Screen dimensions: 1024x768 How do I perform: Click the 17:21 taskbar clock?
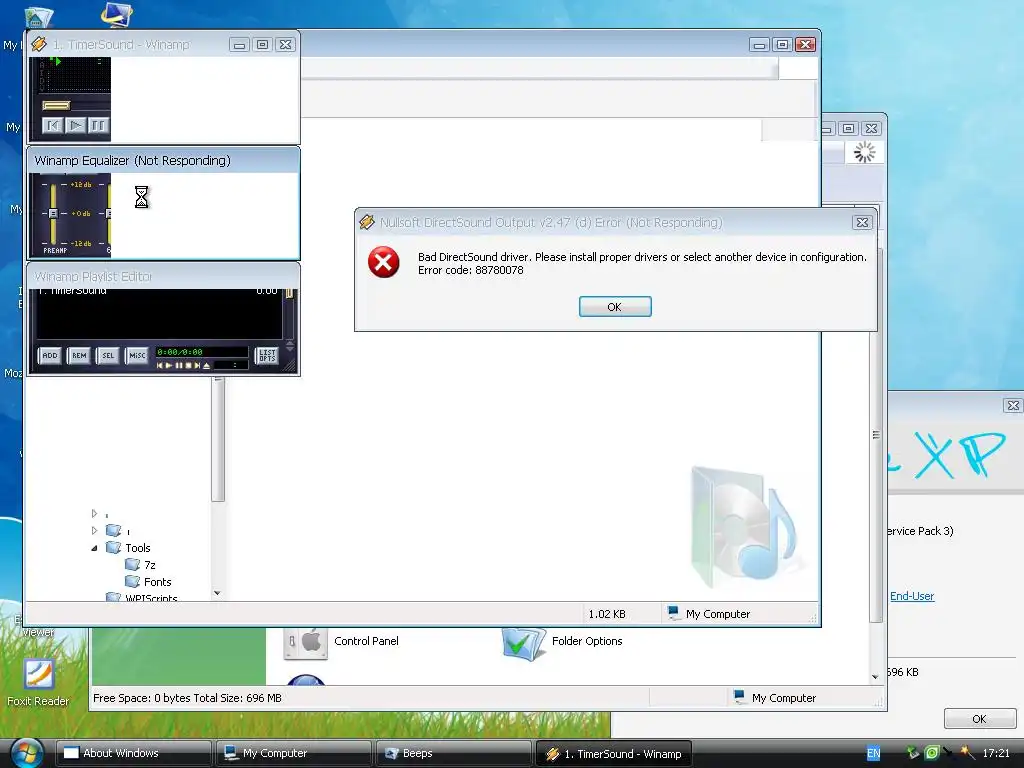pos(996,753)
